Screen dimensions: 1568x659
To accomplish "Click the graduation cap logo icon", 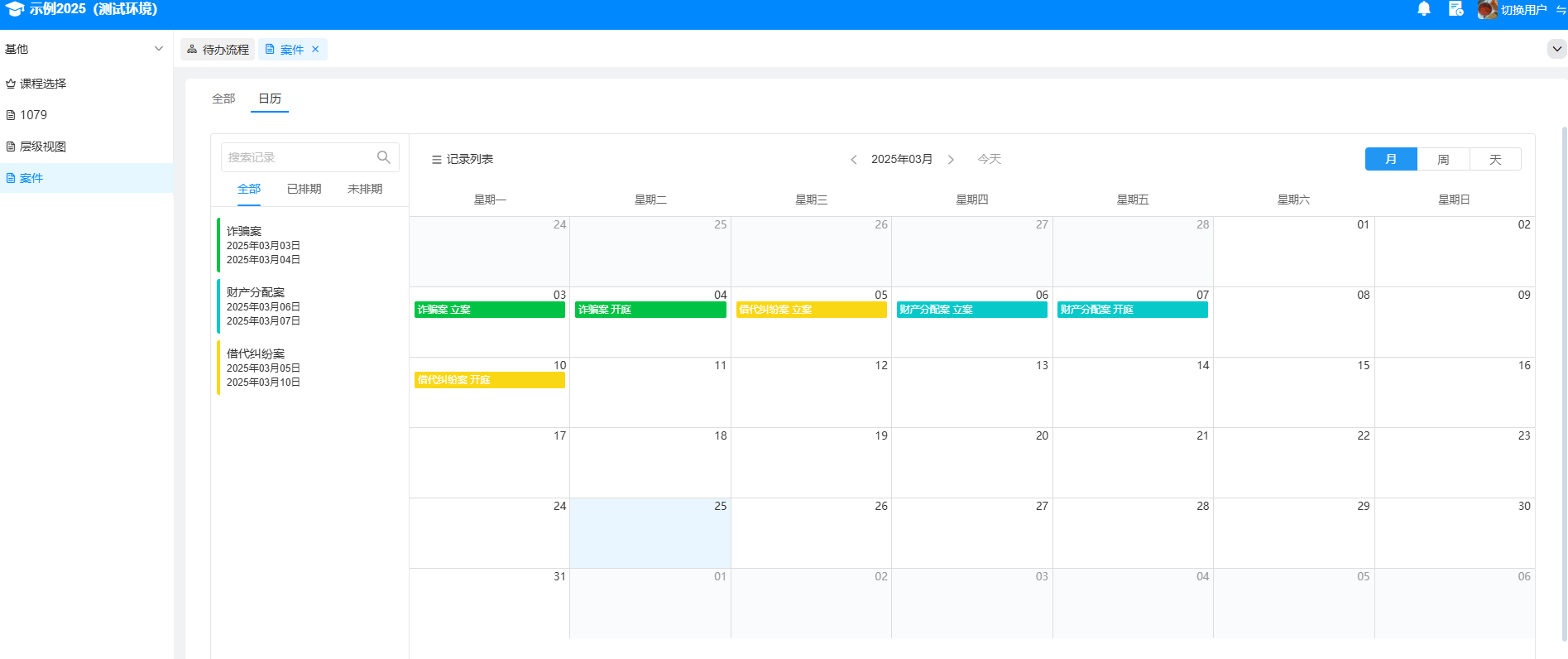I will tap(14, 9).
